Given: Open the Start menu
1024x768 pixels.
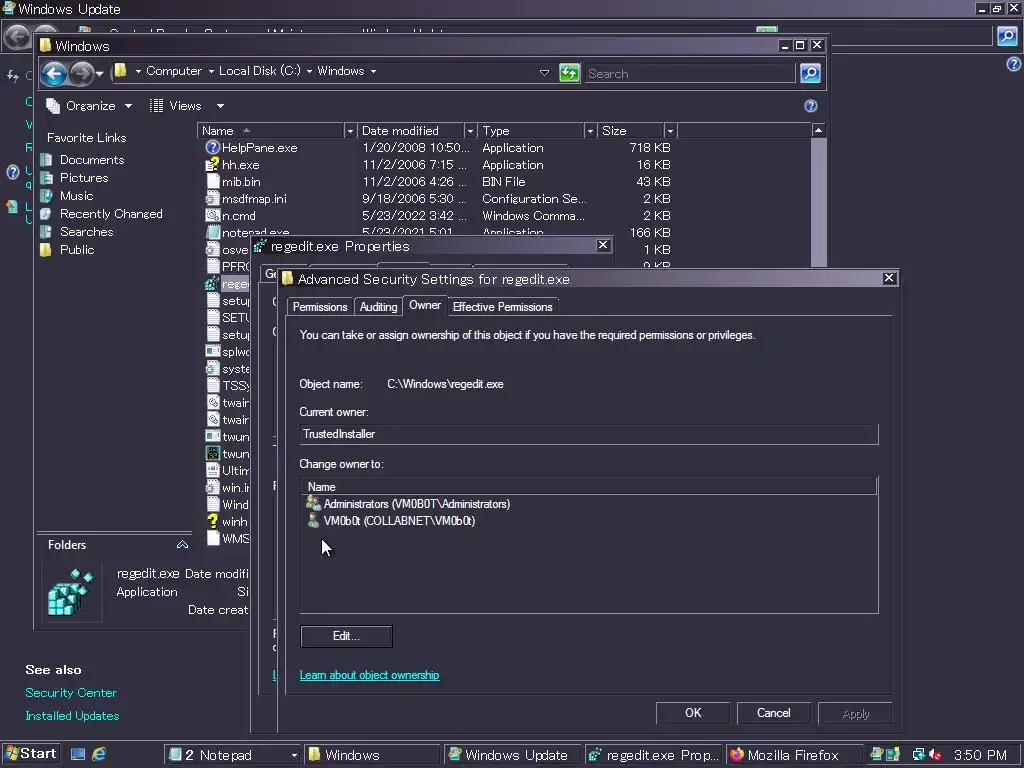Looking at the screenshot, I should click(x=31, y=754).
